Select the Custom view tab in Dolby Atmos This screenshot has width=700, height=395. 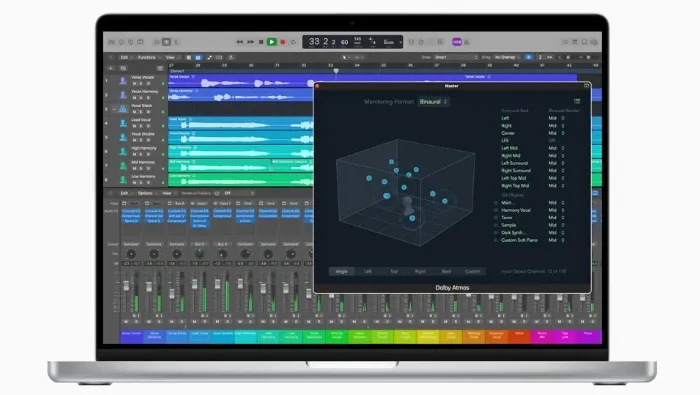(472, 271)
